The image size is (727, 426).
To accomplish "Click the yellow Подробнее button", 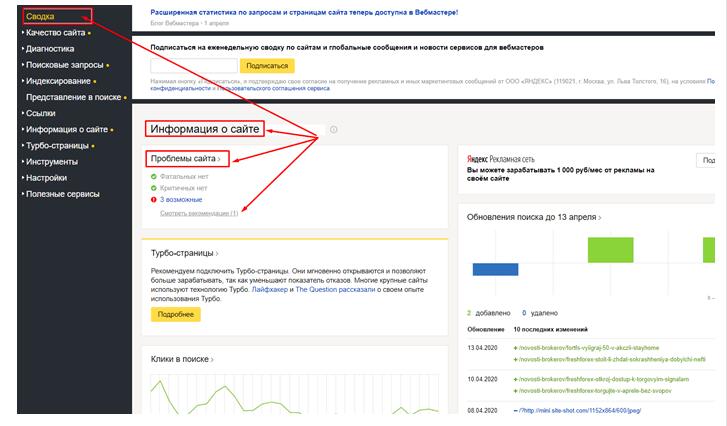I will coord(176,314).
